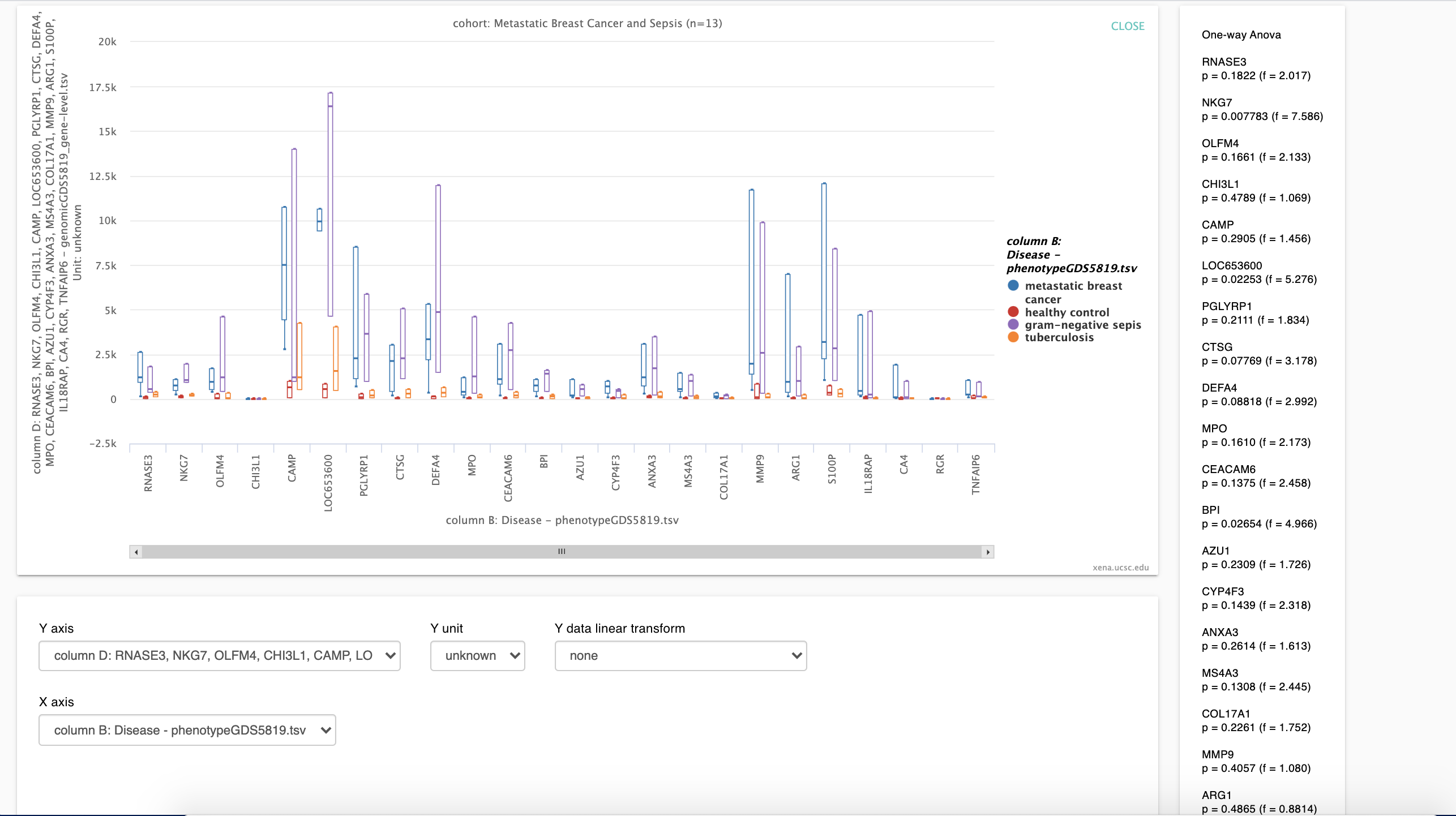Screen dimensions: 1456x816
Task: Click the BPI x-axis label
Action: click(x=544, y=461)
